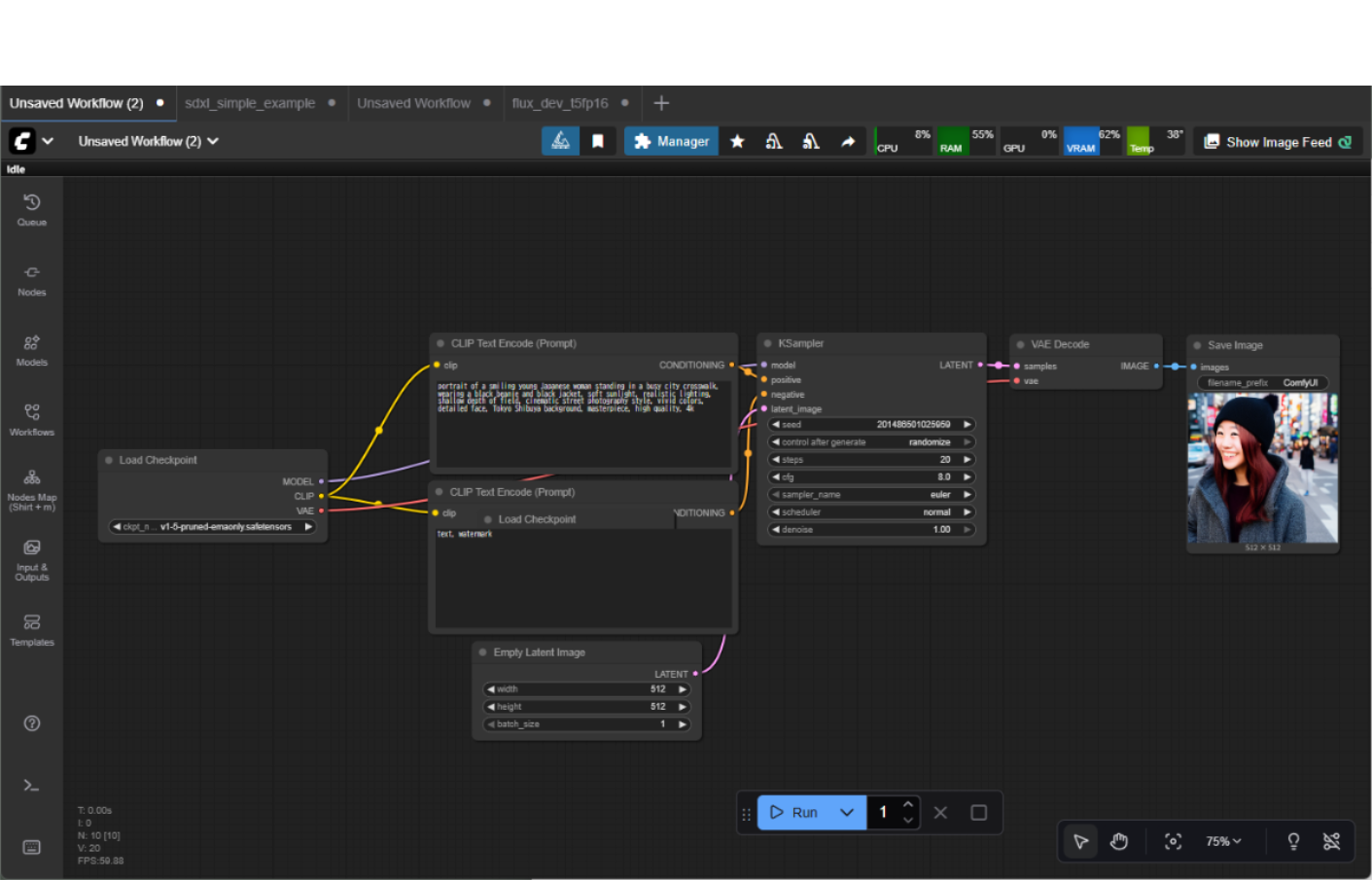Open the Workflows sidebar panel
Image resolution: width=1372 pixels, height=880 pixels.
click(31, 419)
